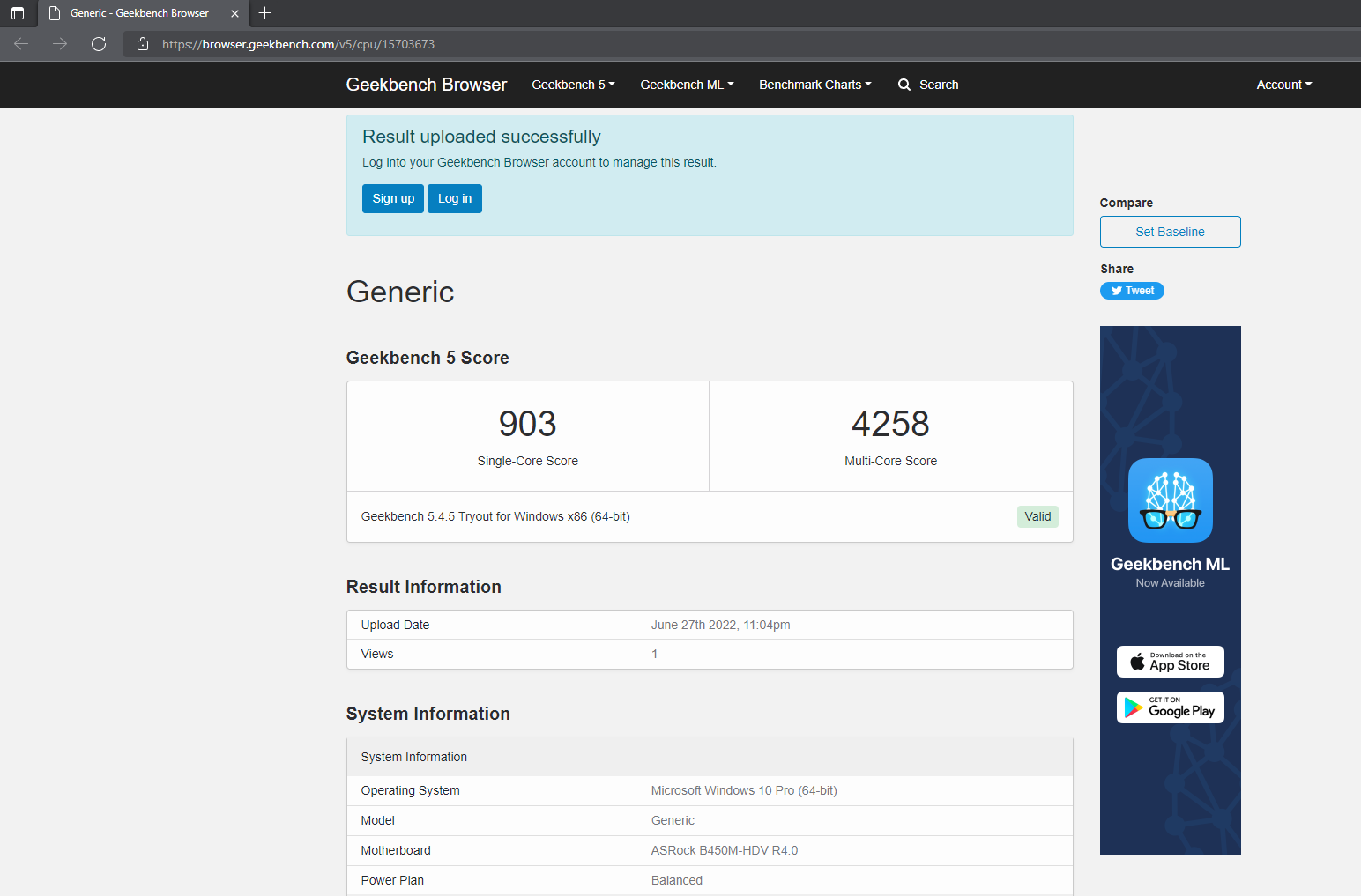Click the Upload Date label
The width and height of the screenshot is (1361, 896).
395,625
